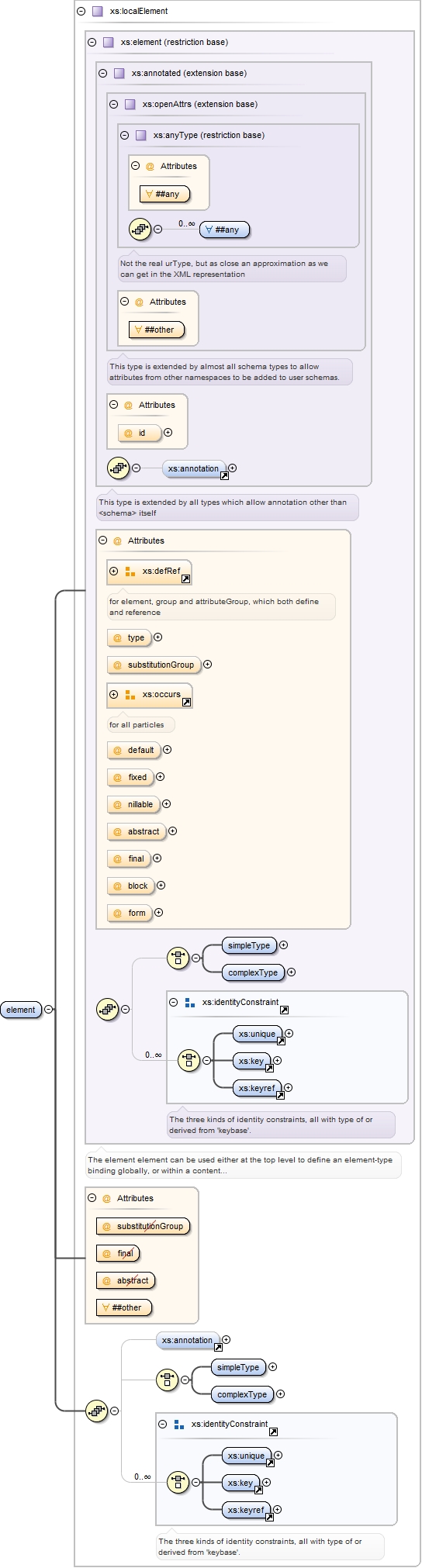This screenshot has height=1568, width=422.
Task: Expand the id attribute plus sign
Action: click(x=168, y=433)
